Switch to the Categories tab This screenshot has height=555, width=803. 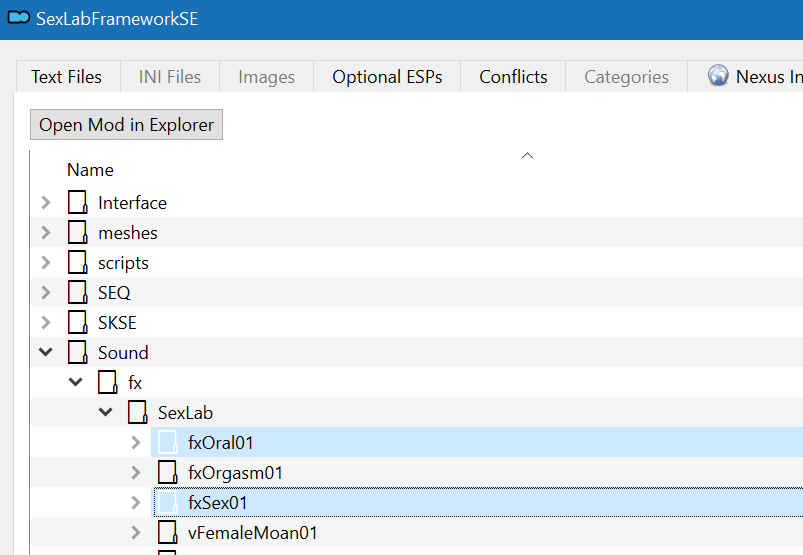(x=626, y=77)
